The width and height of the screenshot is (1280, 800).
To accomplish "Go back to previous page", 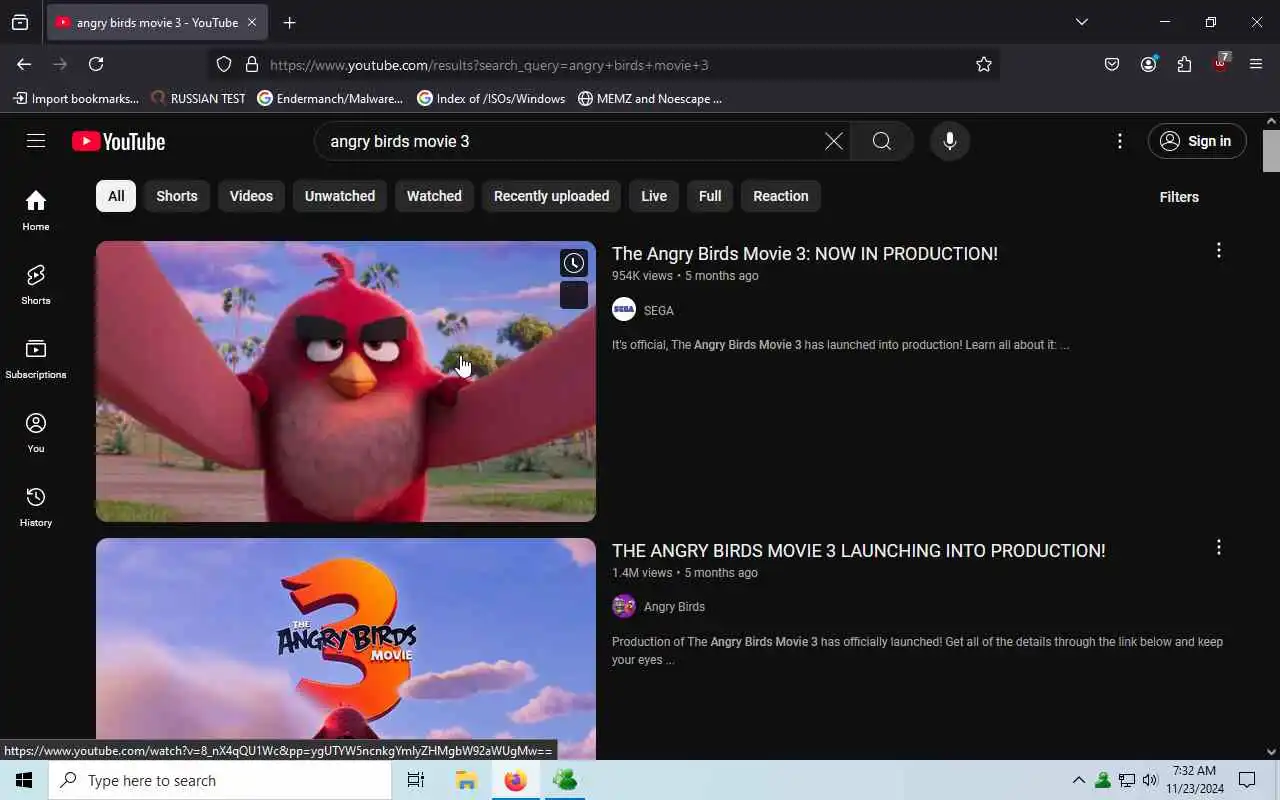I will click(x=24, y=64).
